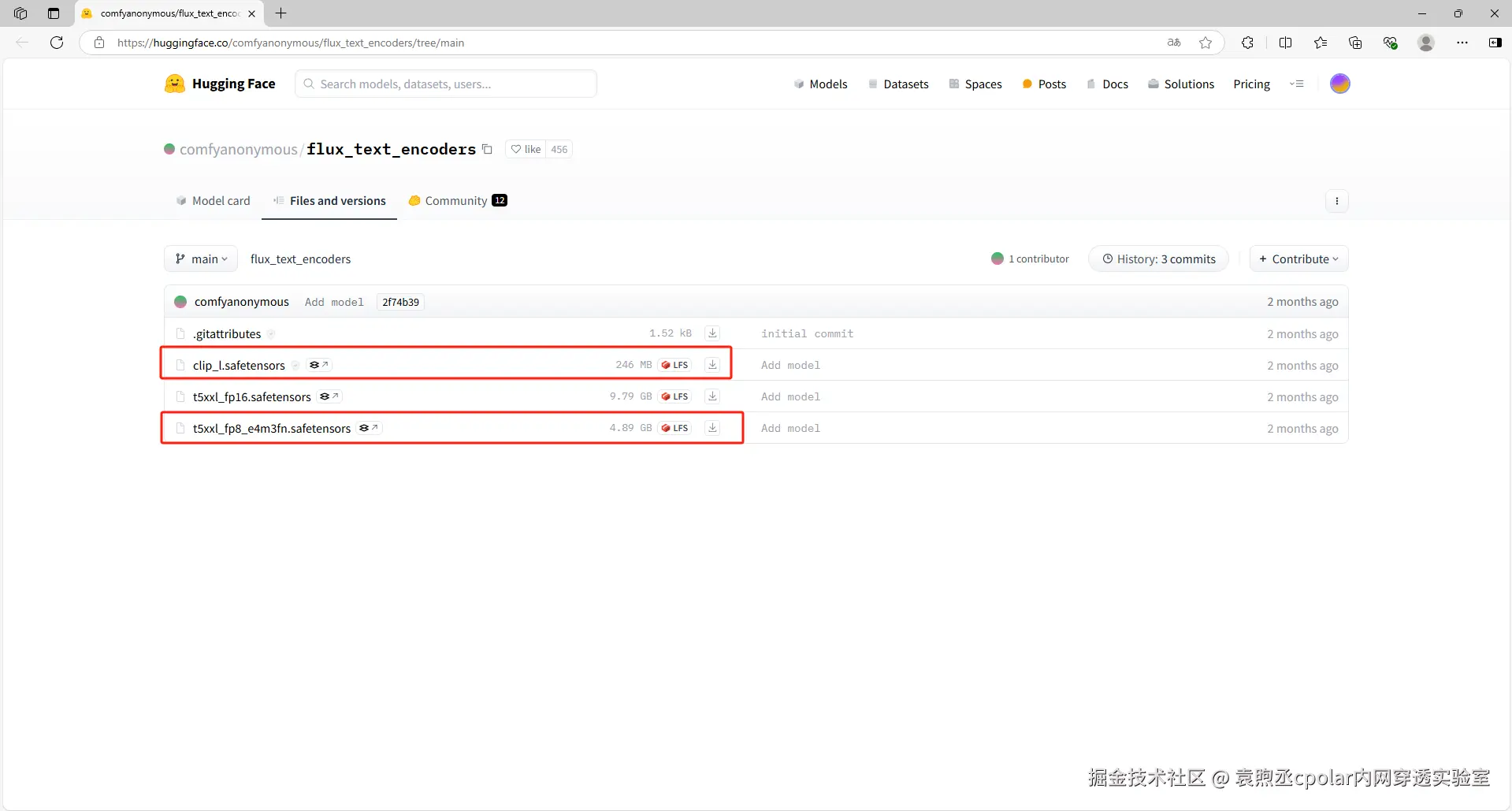Go to Models in the top navigation
Screen dimensions: 1512x811
pos(820,84)
